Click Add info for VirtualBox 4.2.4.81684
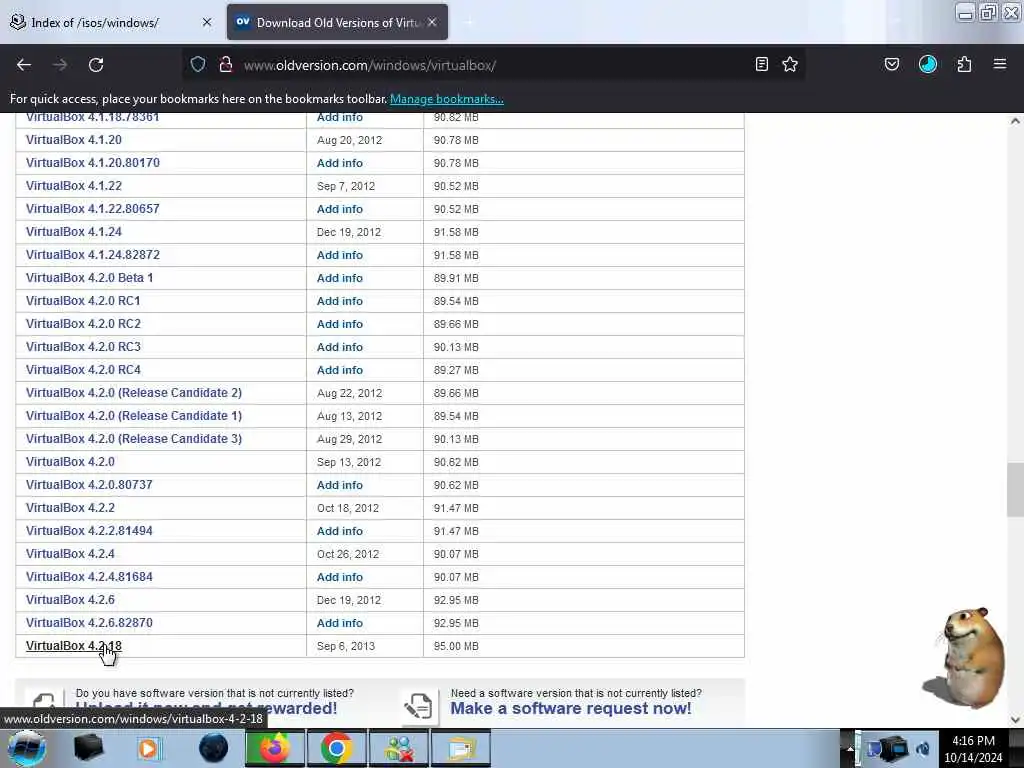This screenshot has height=768, width=1024. tap(340, 577)
